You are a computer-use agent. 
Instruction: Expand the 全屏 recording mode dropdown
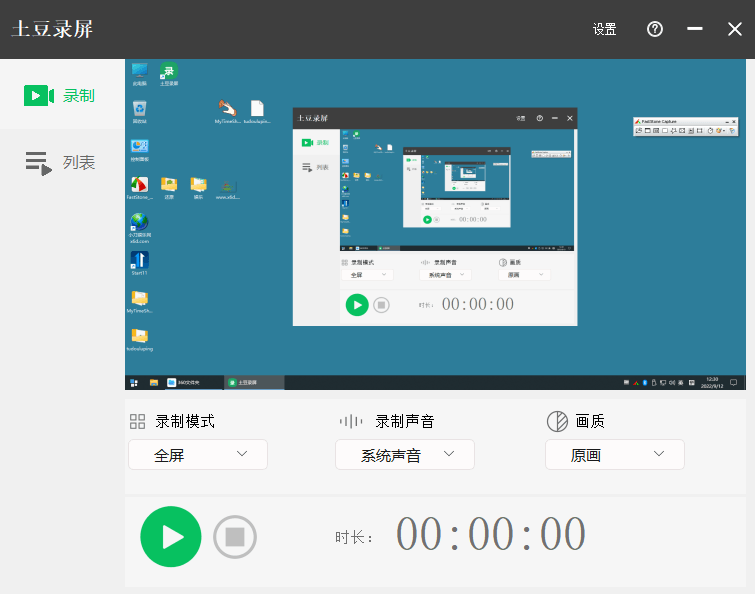[198, 455]
